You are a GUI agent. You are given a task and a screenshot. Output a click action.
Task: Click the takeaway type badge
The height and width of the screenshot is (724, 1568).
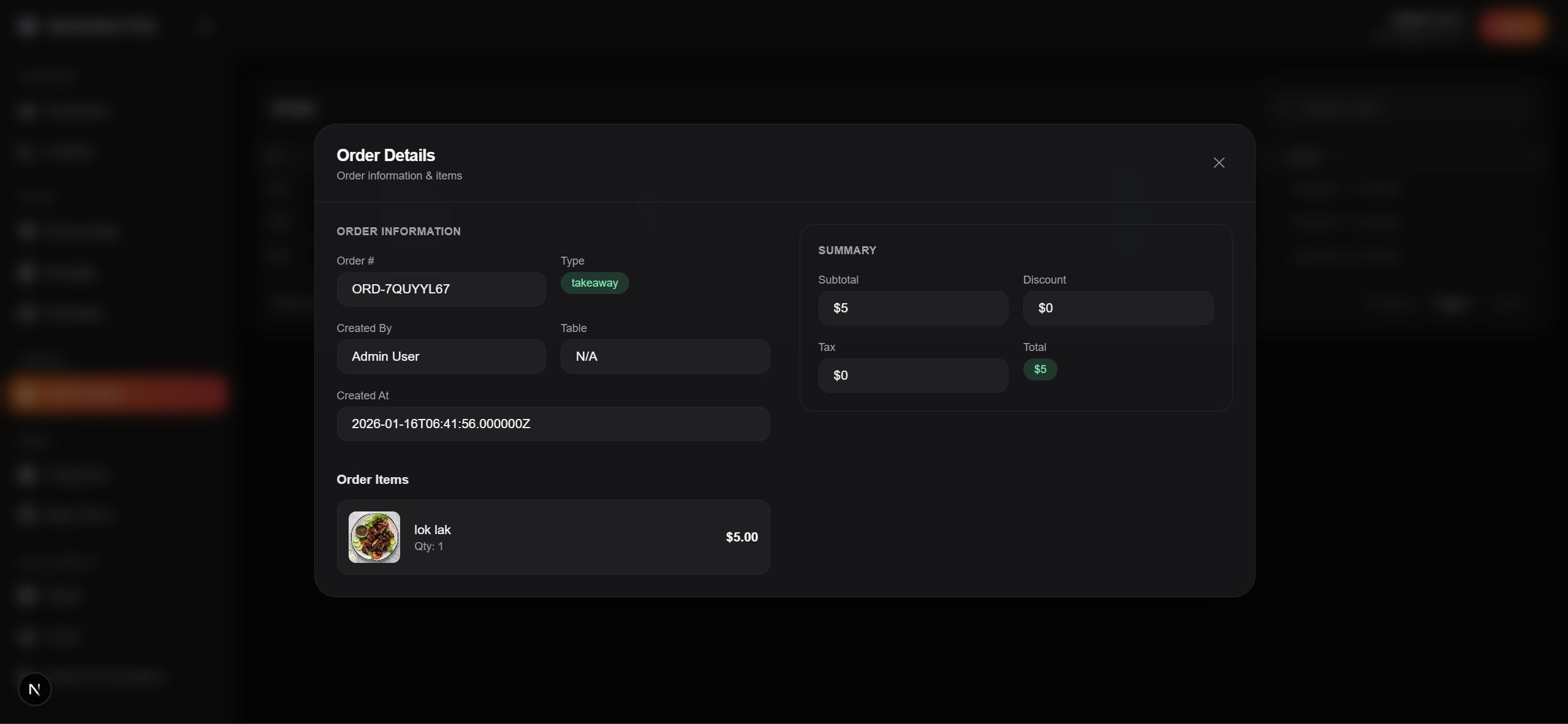click(594, 283)
